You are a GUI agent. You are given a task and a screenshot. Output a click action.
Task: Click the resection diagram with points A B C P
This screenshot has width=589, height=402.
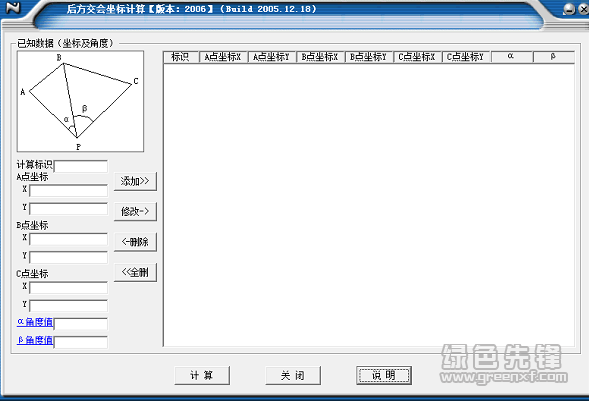[80, 101]
